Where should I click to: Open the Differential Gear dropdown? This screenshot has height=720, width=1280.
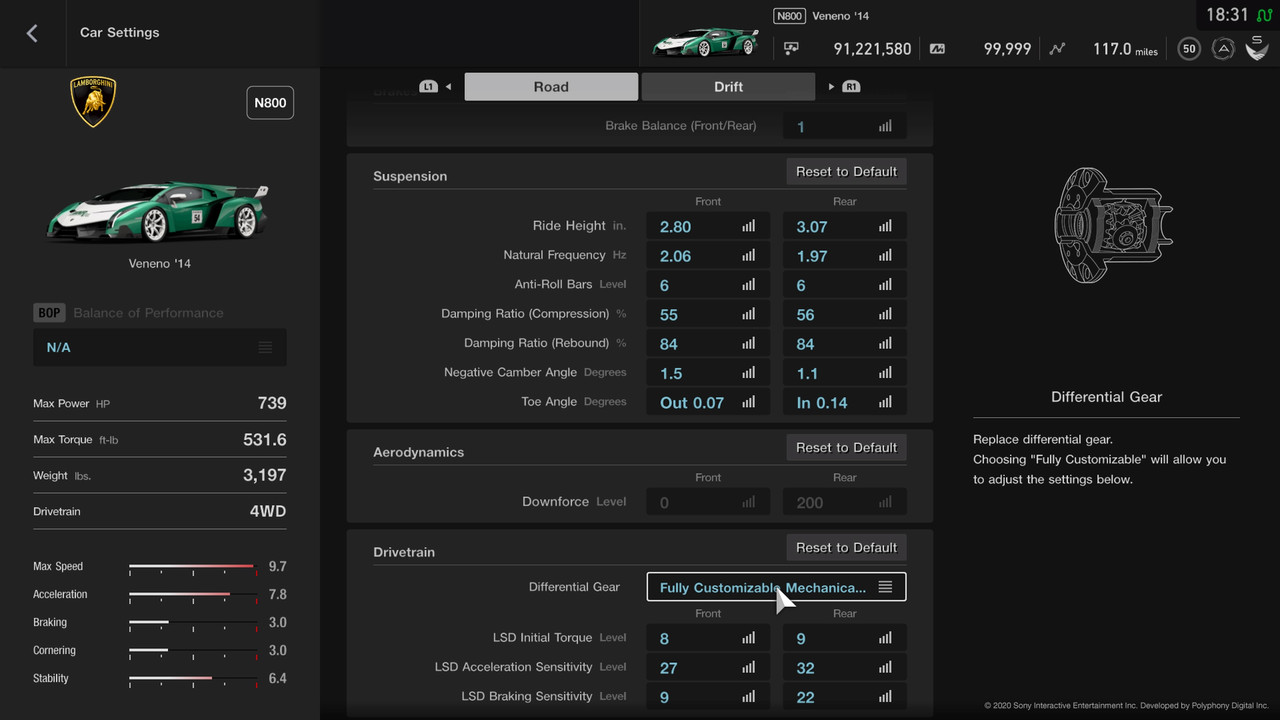(777, 587)
